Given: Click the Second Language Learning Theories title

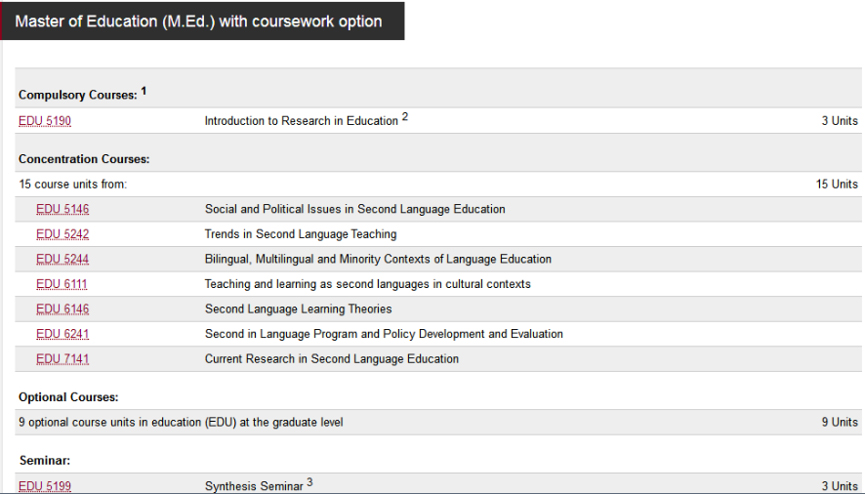Looking at the screenshot, I should click(x=298, y=309).
